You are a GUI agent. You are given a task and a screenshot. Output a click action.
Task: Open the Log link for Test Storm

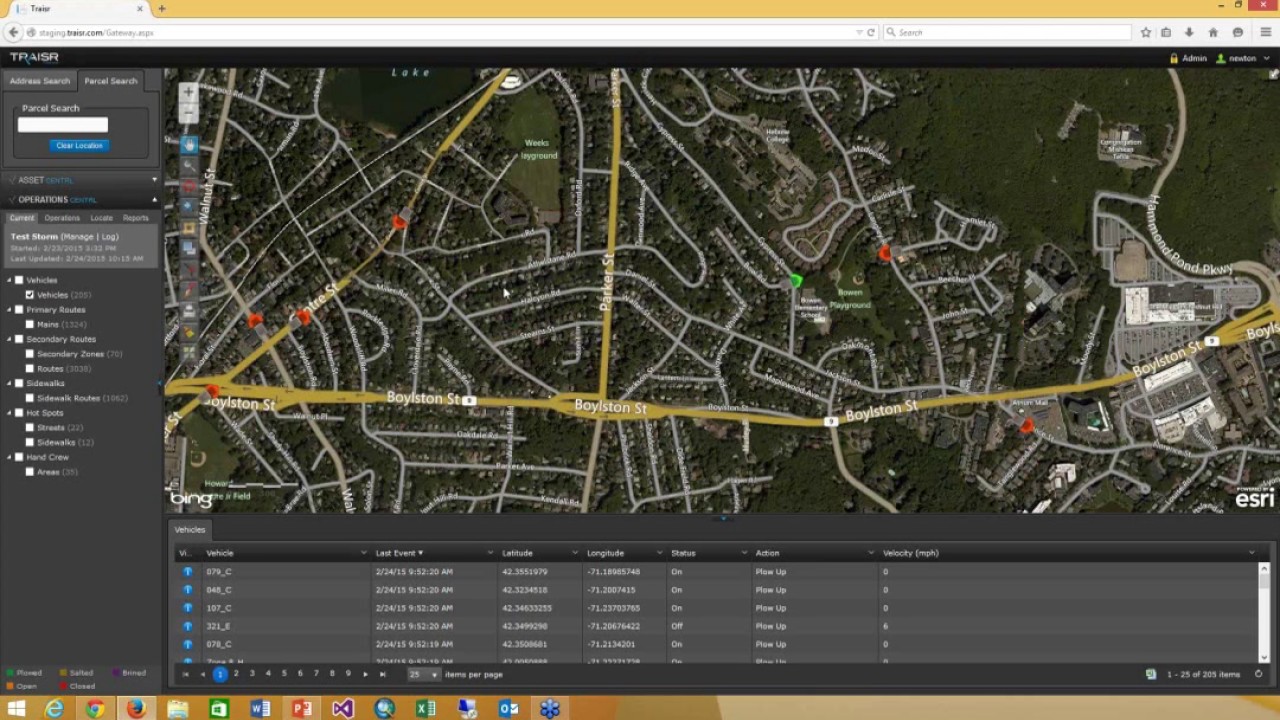[108, 237]
